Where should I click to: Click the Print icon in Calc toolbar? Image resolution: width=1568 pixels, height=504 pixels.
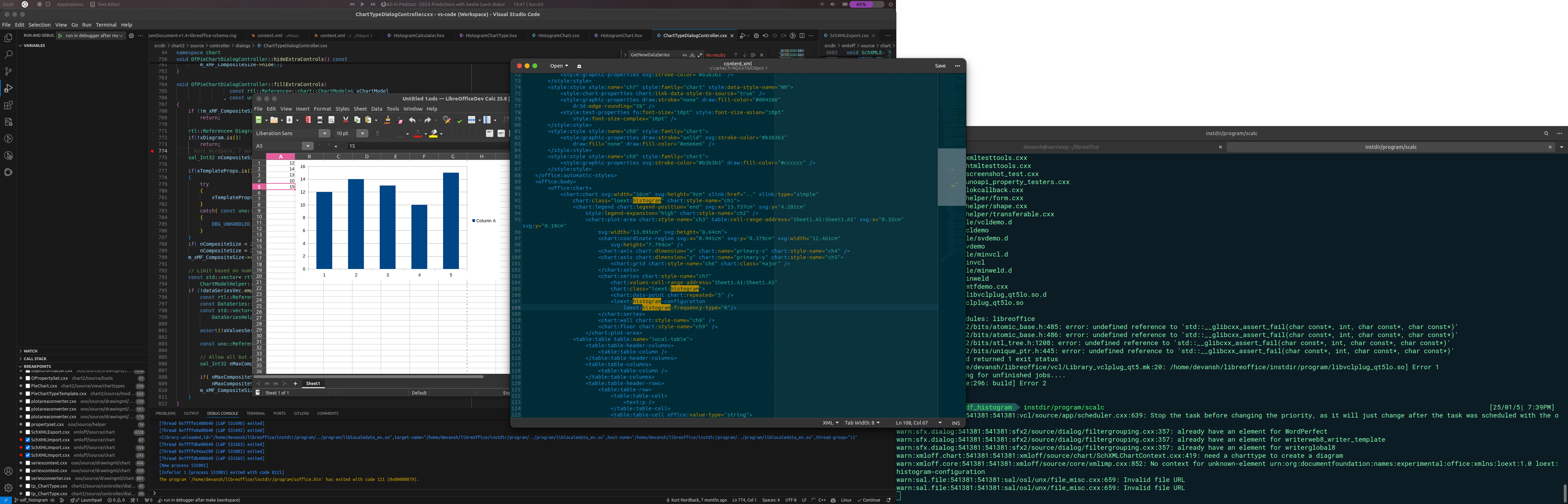[x=320, y=120]
